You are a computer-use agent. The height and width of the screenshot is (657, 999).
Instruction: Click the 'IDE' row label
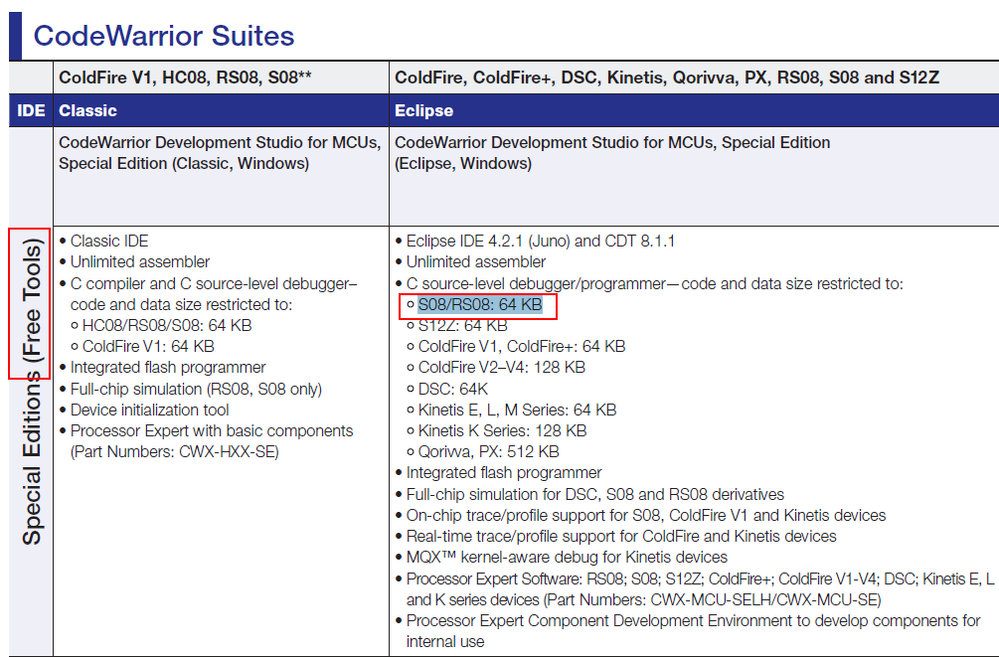click(x=31, y=110)
